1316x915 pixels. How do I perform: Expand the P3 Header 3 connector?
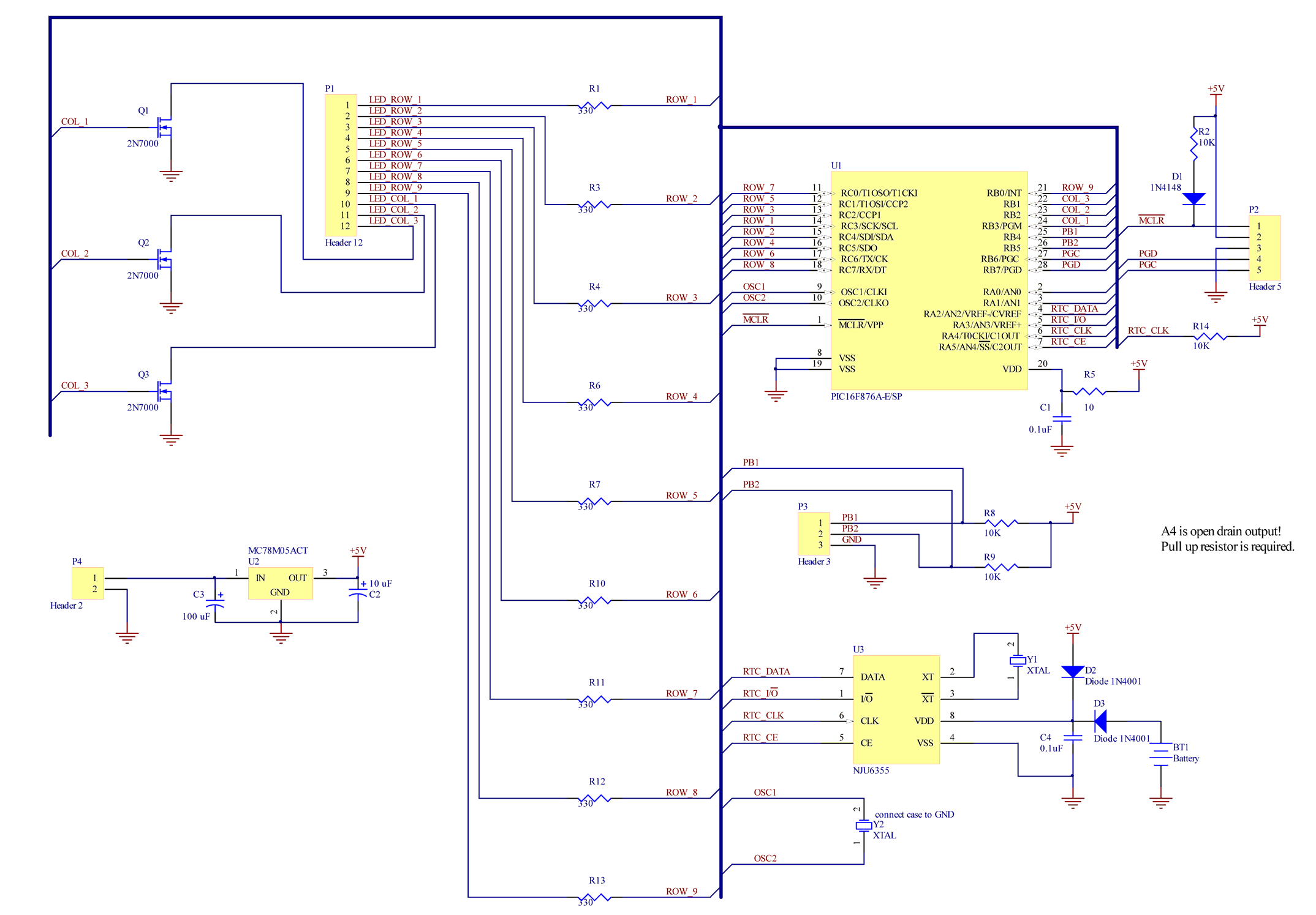[815, 534]
